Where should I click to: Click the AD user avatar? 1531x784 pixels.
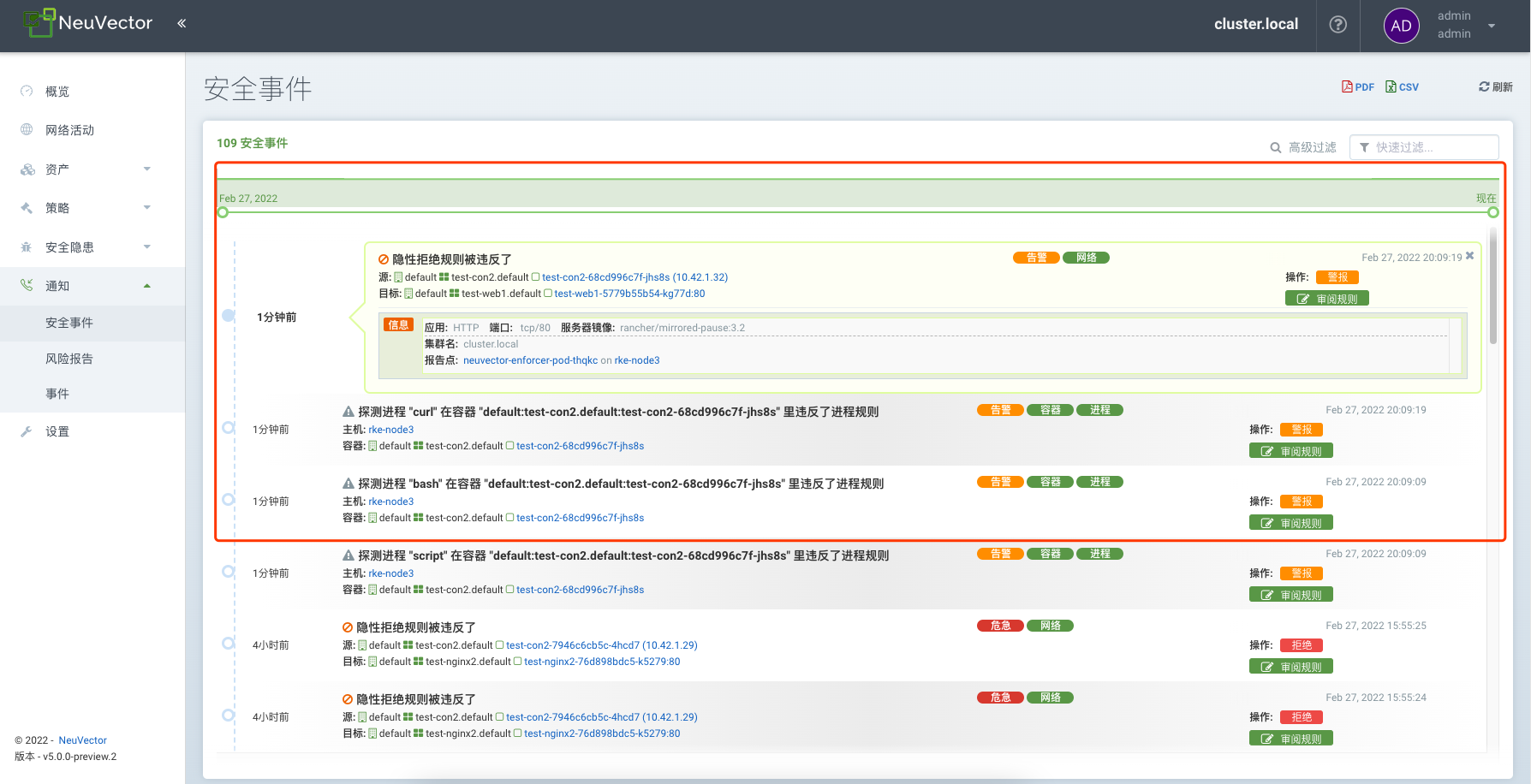[x=1401, y=26]
